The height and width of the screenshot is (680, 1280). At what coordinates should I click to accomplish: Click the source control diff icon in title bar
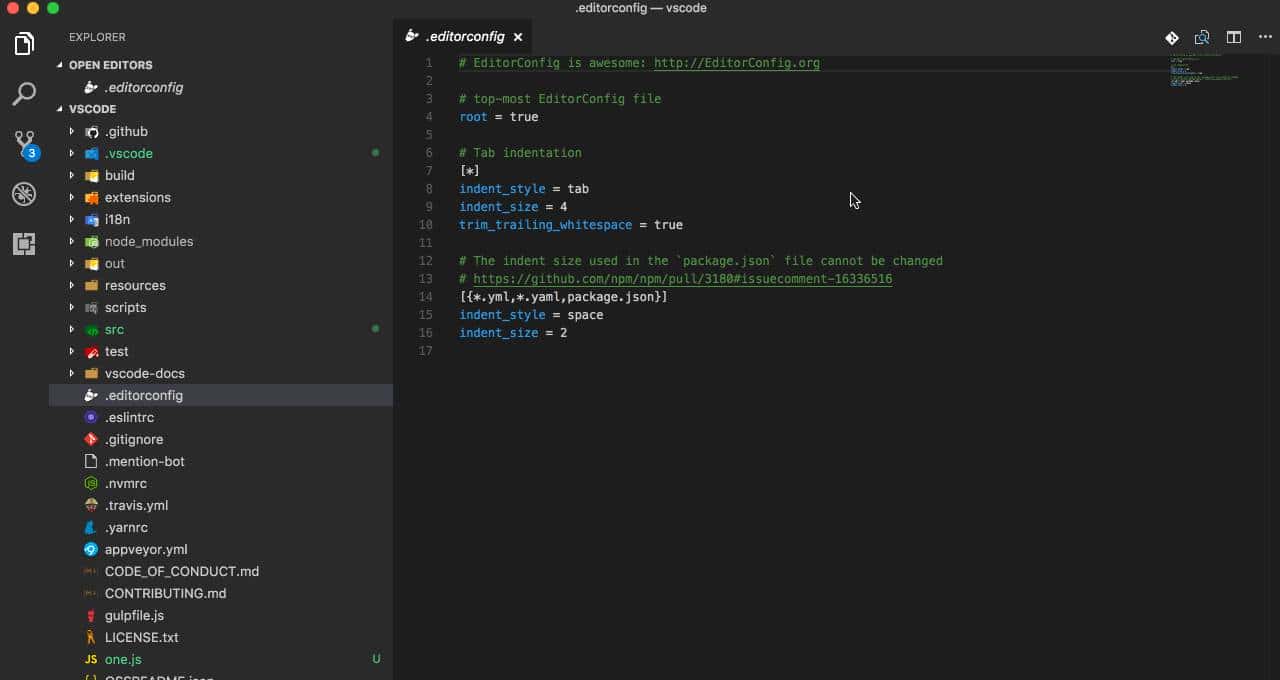tap(1171, 37)
